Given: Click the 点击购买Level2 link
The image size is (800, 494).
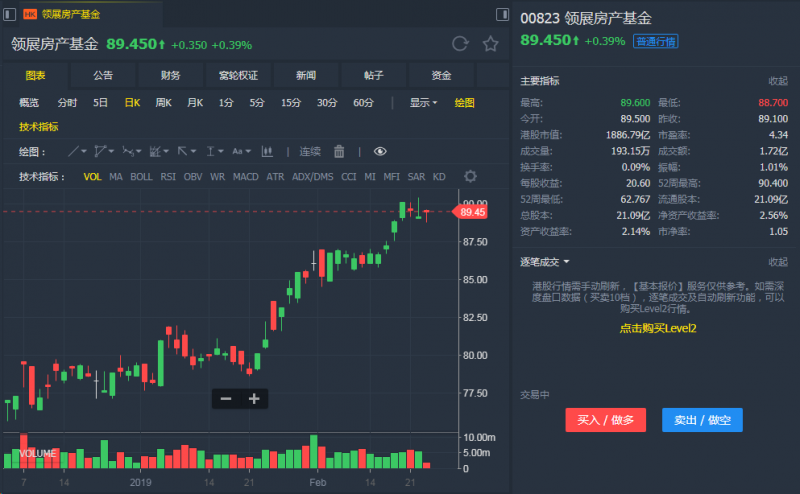Looking at the screenshot, I should point(657,328).
